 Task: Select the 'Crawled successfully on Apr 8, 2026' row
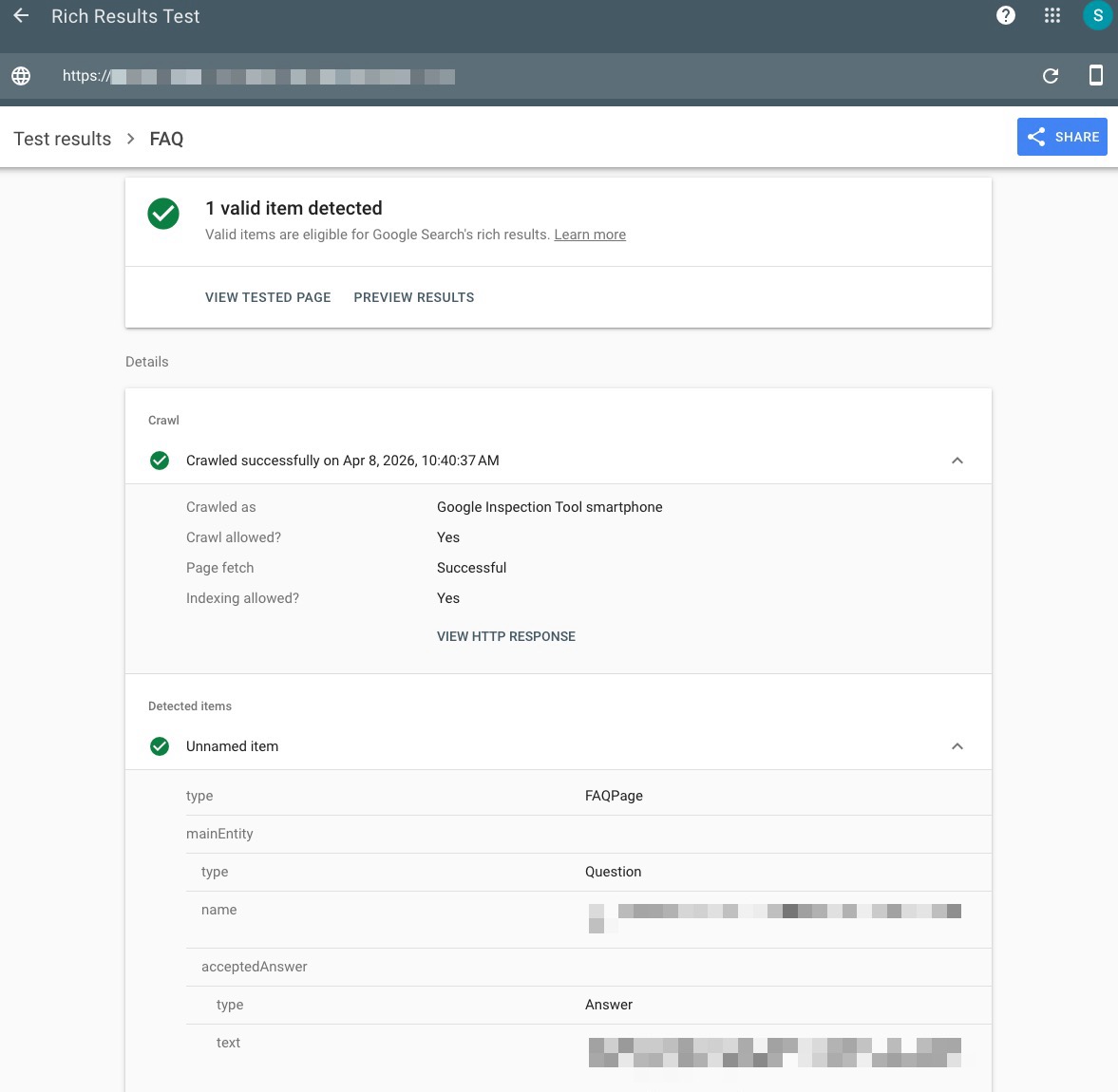point(559,461)
